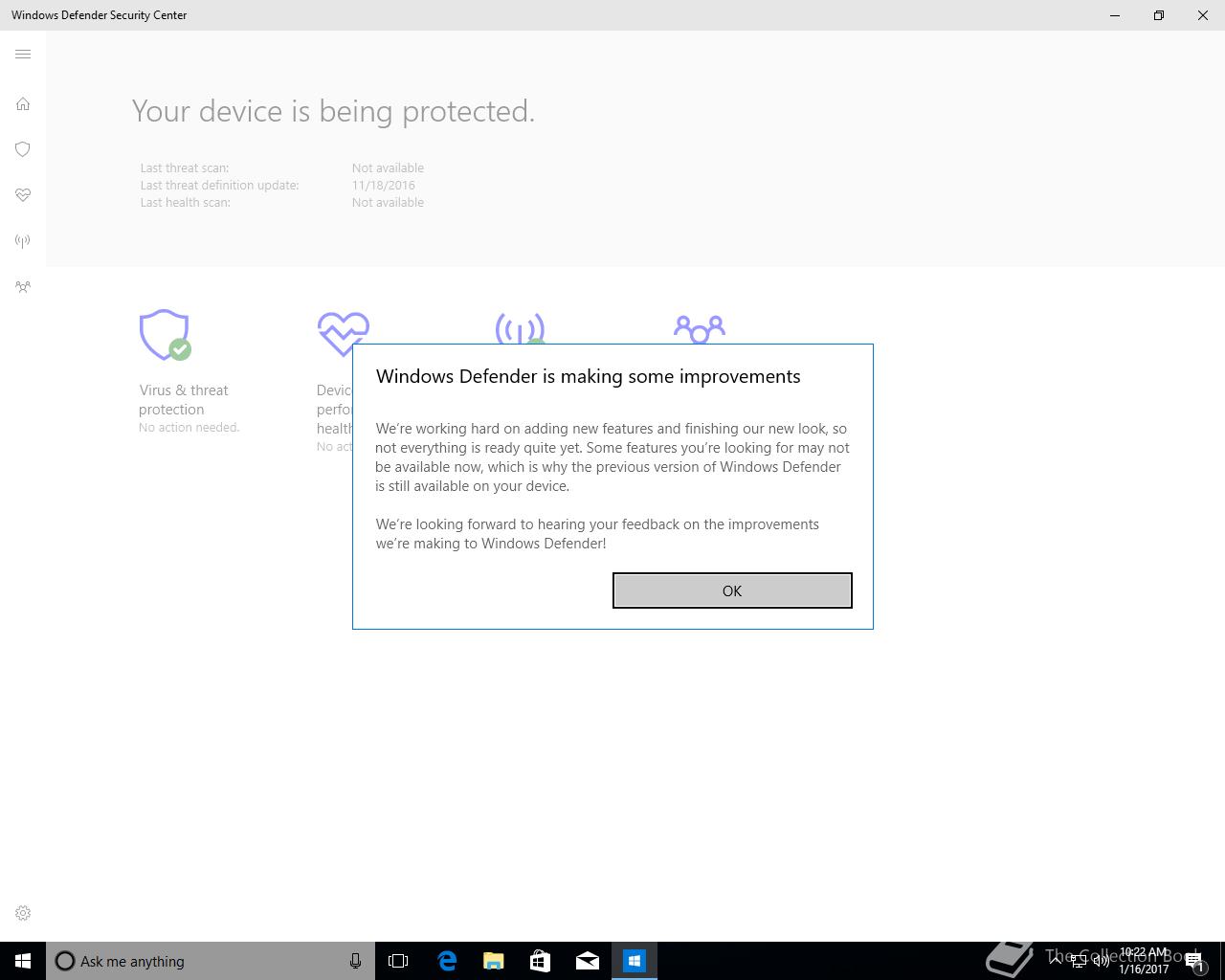This screenshot has height=980, width=1225.
Task: Open Device health heart icon in sidebar
Action: 23,195
